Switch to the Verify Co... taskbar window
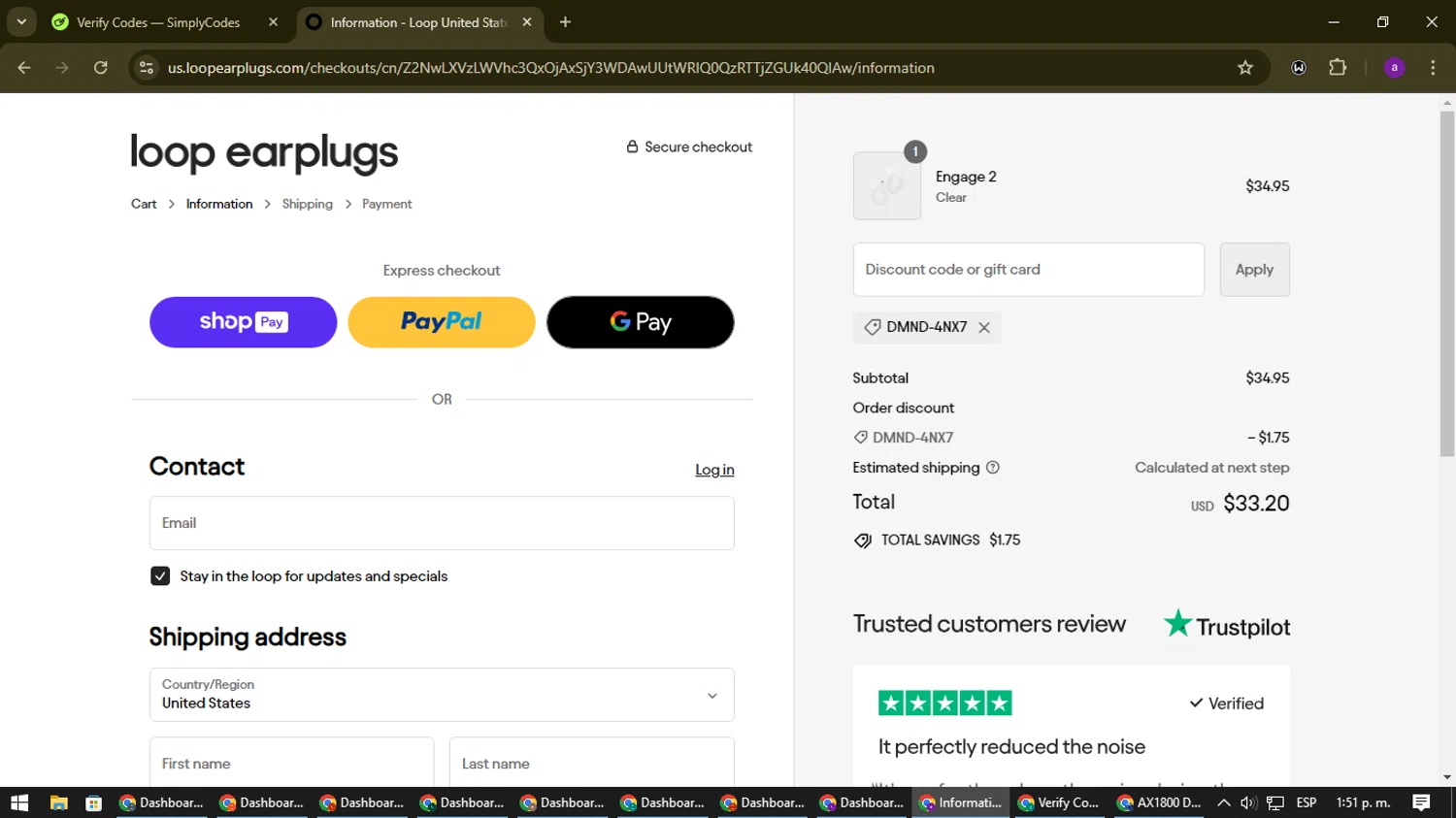 click(1060, 802)
